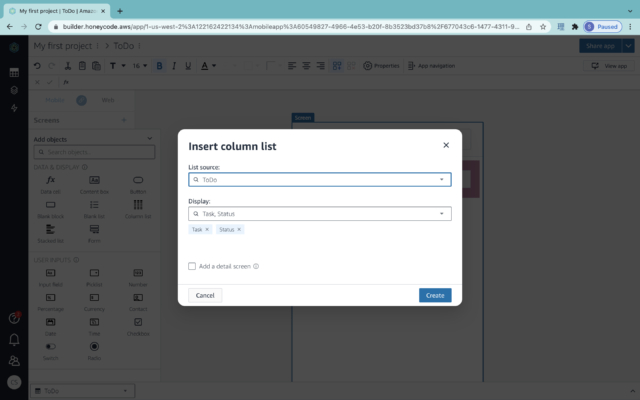Open Builder icon in left sidebar
640x400 pixels.
[x=14, y=90]
